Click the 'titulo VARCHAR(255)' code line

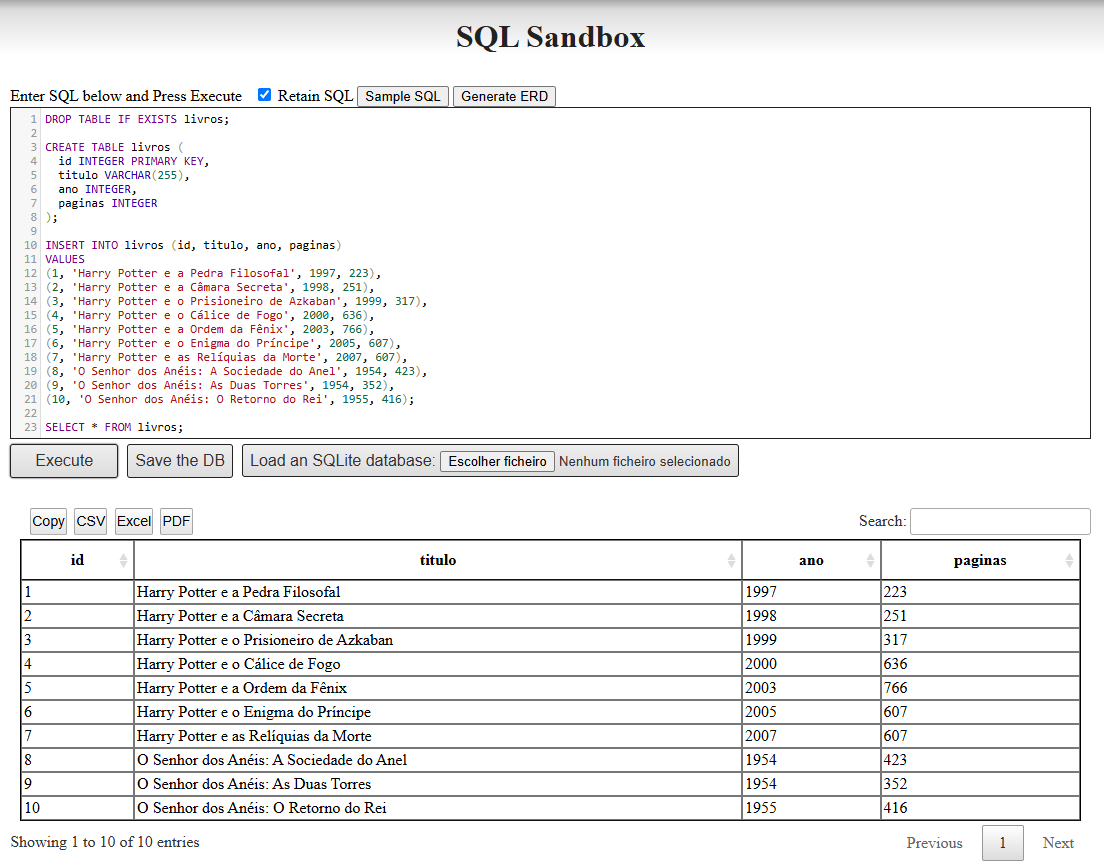(124, 175)
